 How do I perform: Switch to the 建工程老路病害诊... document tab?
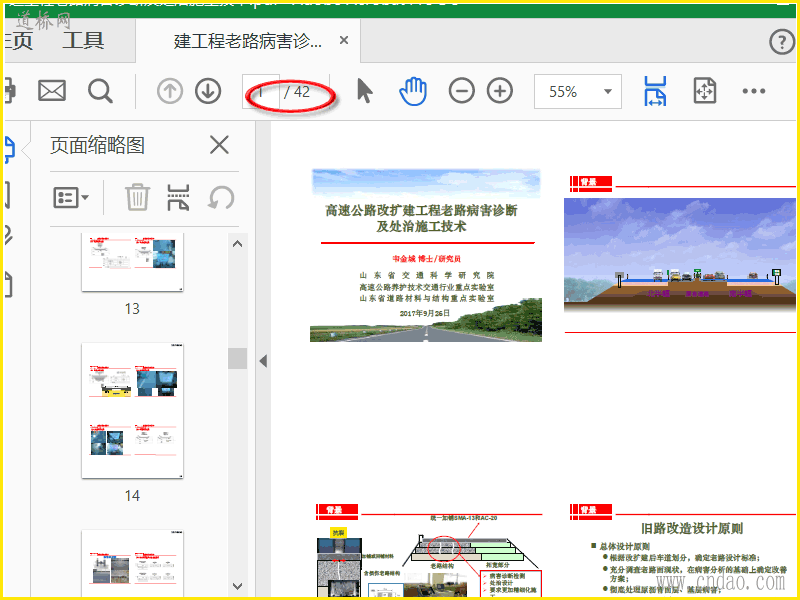(247, 41)
